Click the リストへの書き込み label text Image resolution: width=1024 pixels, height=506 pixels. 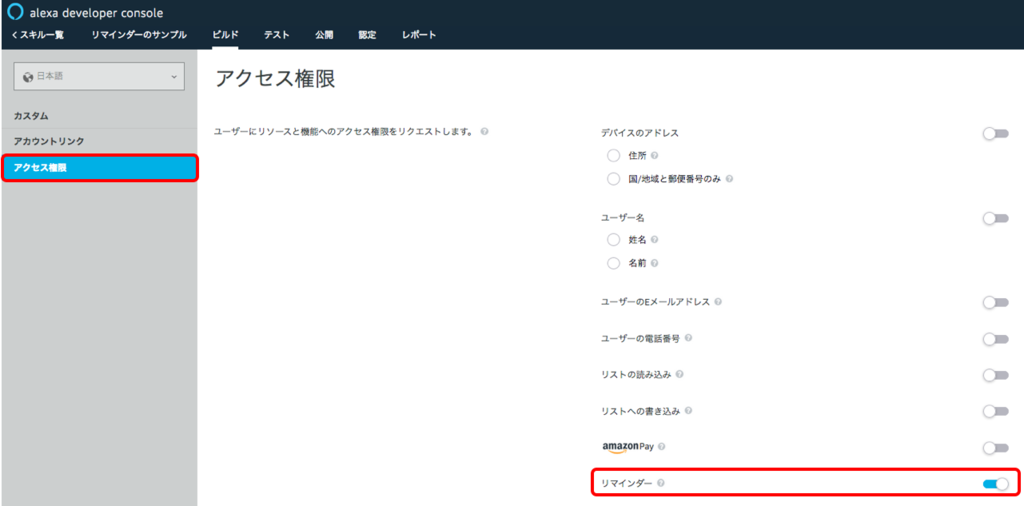point(641,411)
